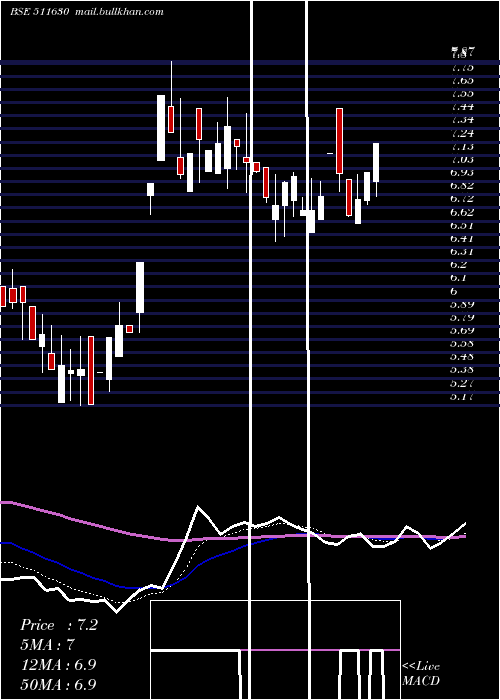The image size is (500, 700).
Task: Click the 5.27 price axis label
Action: (x=462, y=383)
